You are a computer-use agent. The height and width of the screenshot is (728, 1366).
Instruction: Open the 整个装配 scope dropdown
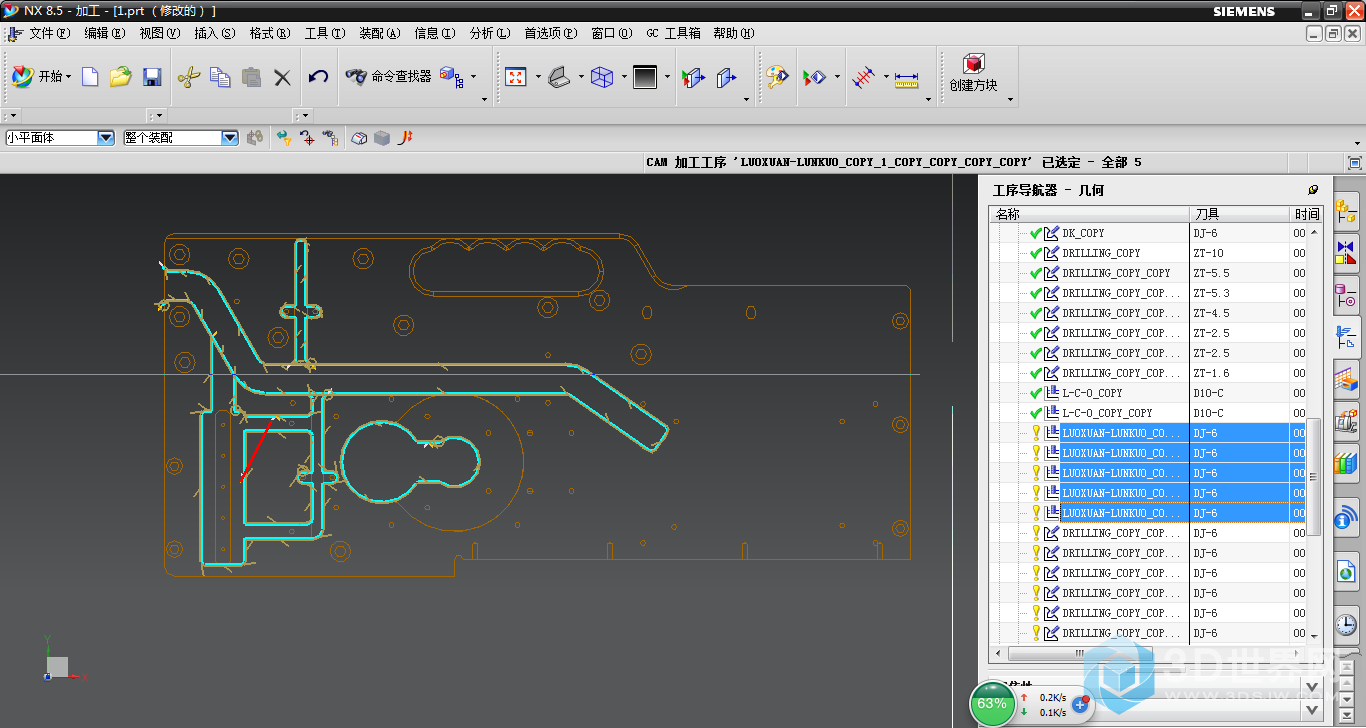(230, 138)
